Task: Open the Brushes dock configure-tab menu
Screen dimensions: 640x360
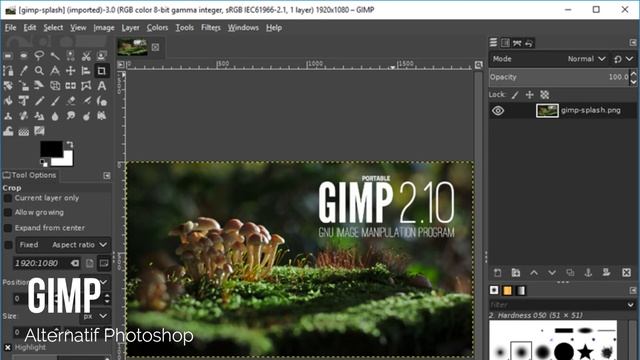Action: [x=633, y=290]
